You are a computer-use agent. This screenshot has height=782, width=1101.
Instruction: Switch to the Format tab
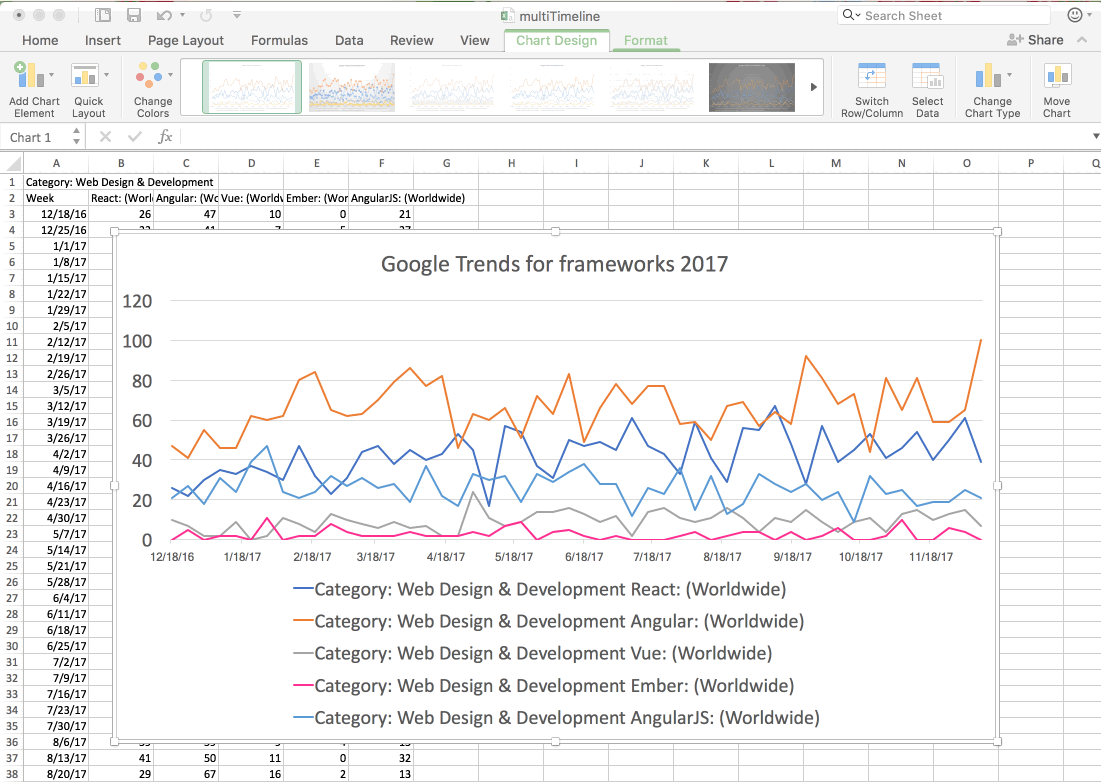click(x=645, y=41)
